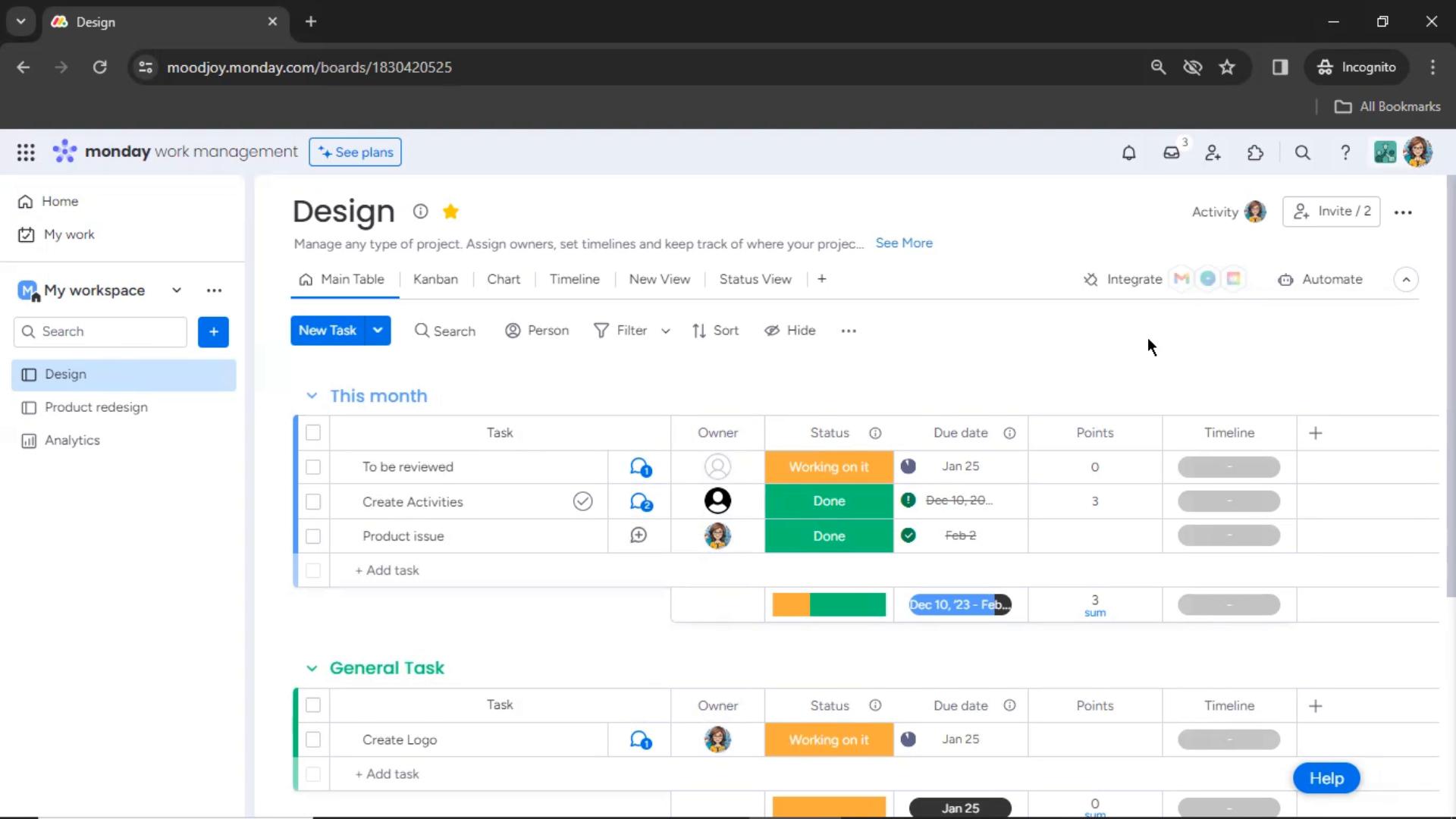Click the Sort icon to sort tasks
Screen dimensions: 1456x819
tap(715, 330)
